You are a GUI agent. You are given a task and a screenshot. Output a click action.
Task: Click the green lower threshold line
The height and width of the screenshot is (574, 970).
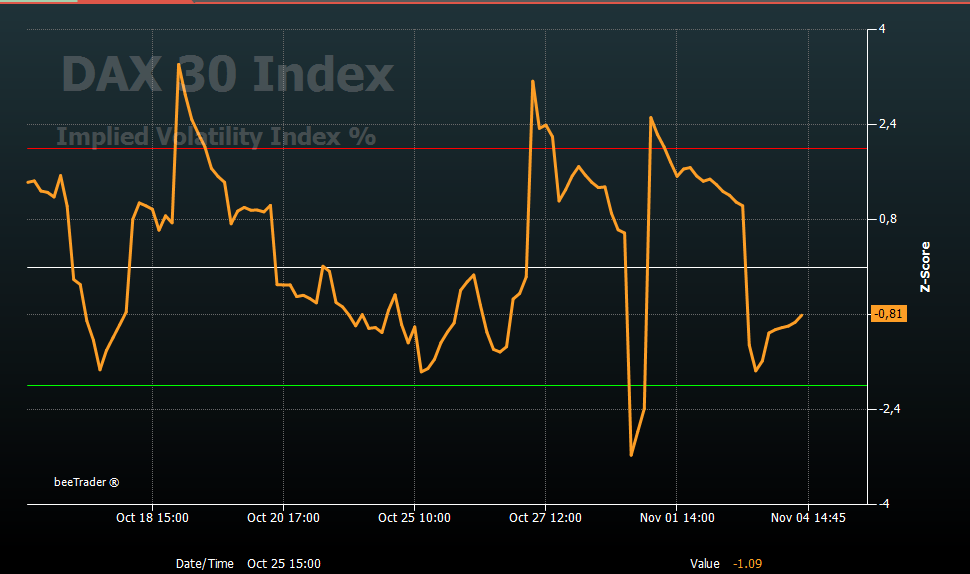pyautogui.click(x=447, y=385)
